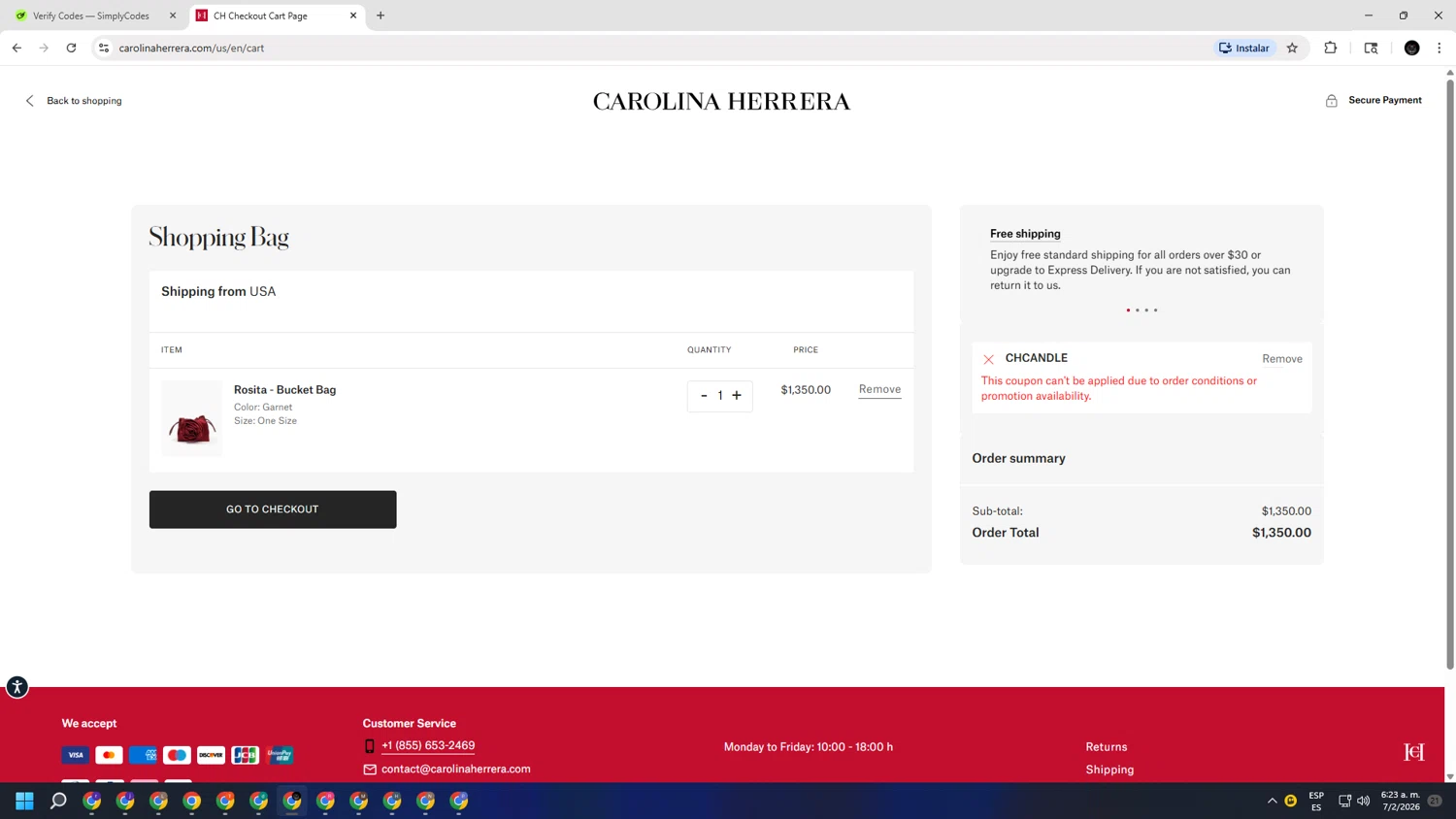Open the Shipping footer link
The width and height of the screenshot is (1456, 819).
click(x=1109, y=770)
